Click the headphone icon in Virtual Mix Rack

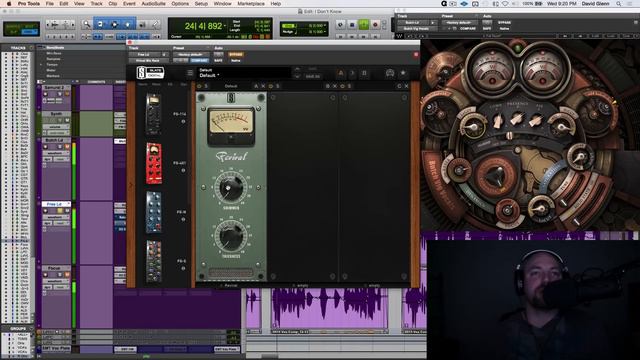(x=390, y=73)
